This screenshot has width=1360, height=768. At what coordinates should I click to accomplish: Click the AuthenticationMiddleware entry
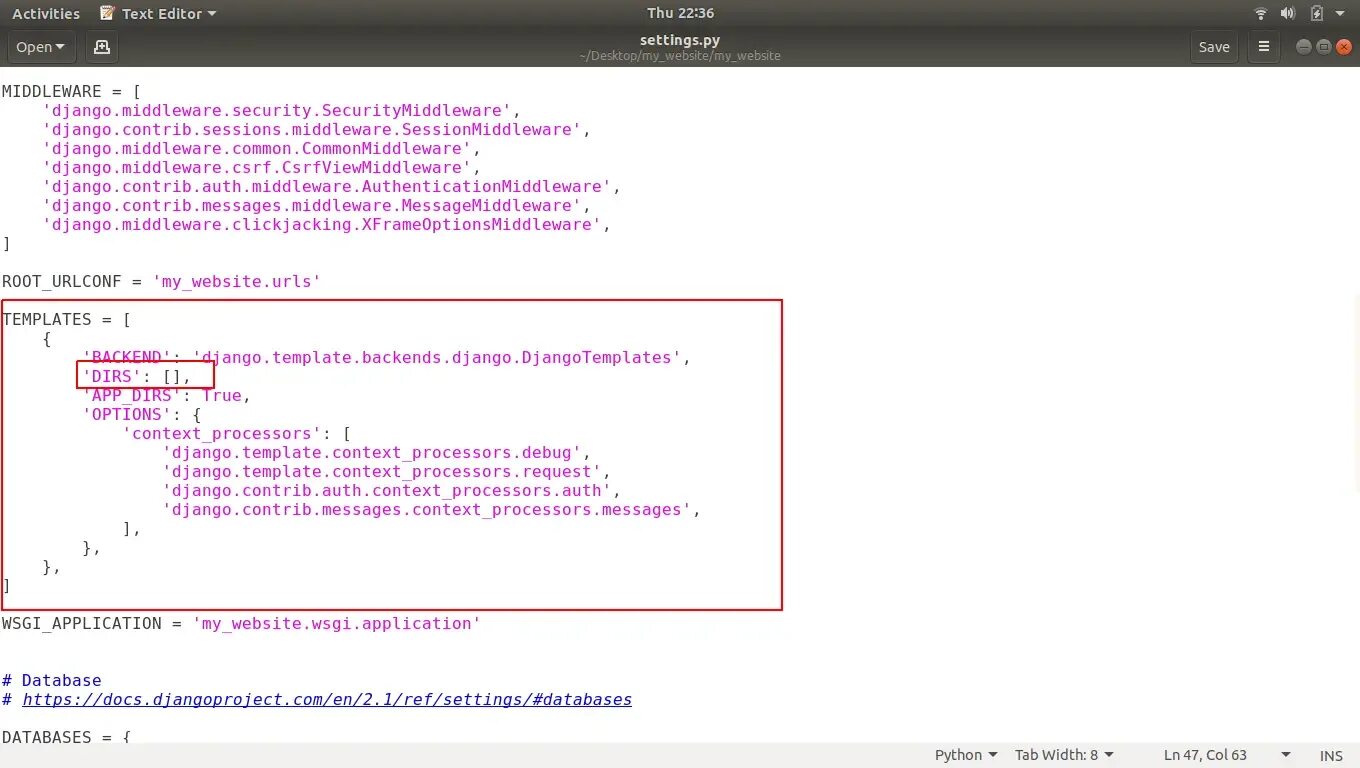pos(331,186)
